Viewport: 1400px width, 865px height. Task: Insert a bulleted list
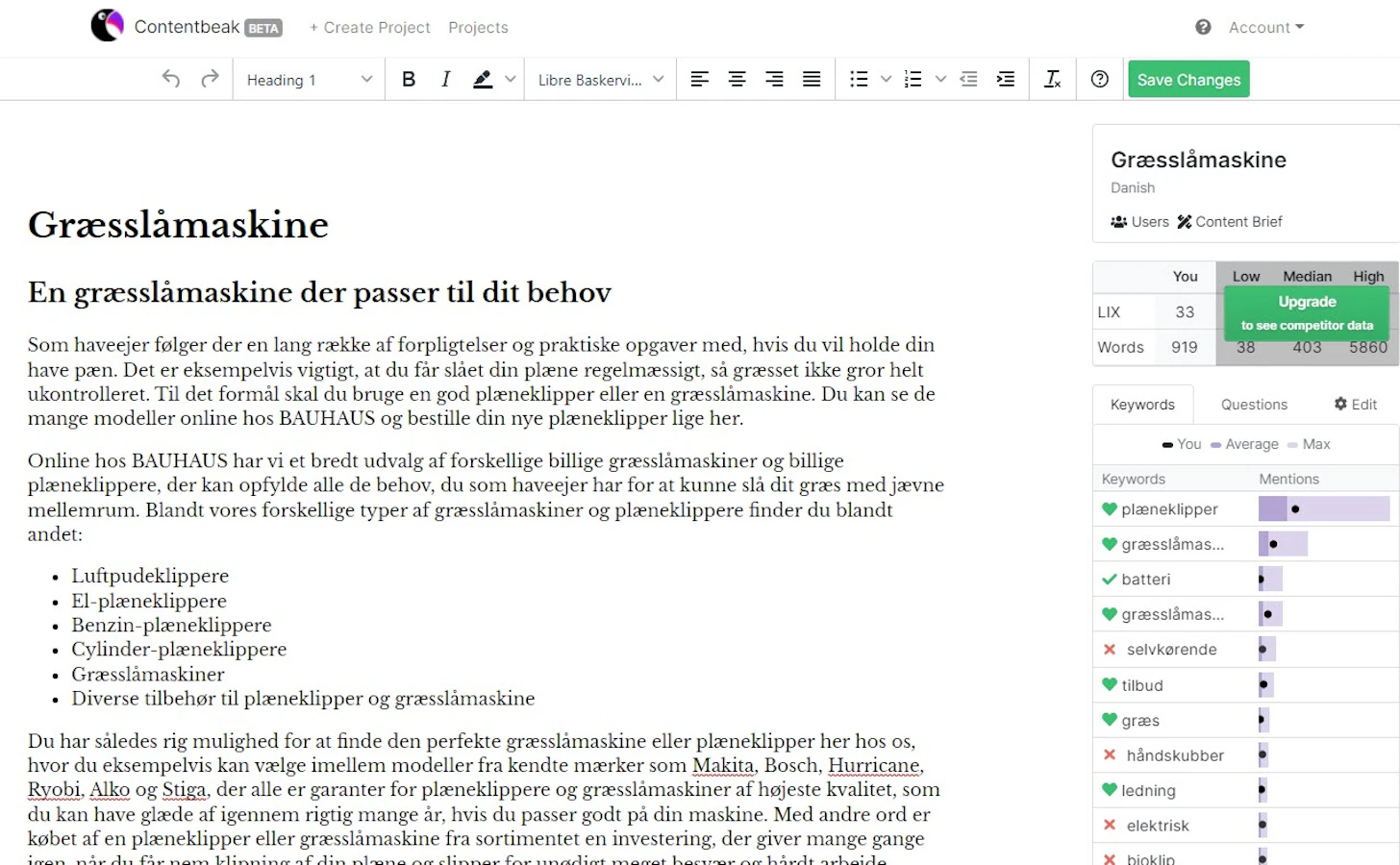tap(860, 80)
